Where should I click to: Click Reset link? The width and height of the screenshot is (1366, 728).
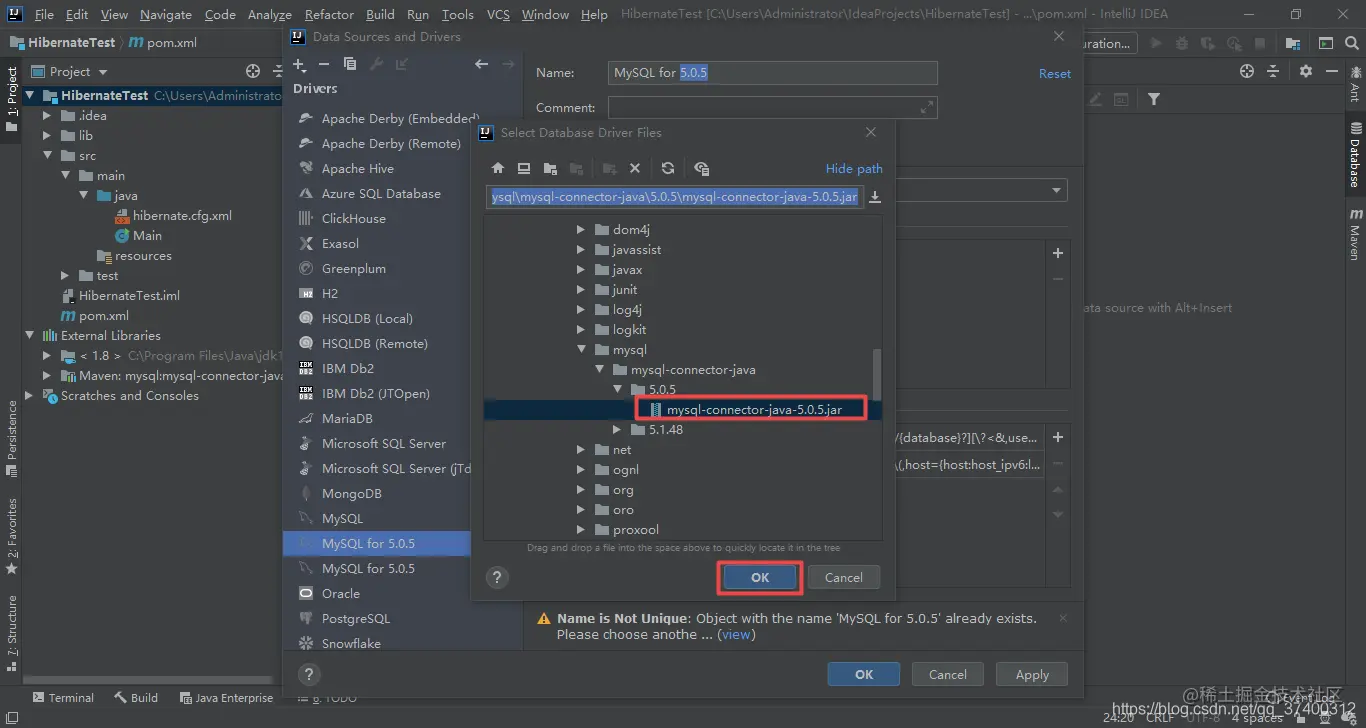[x=1054, y=74]
